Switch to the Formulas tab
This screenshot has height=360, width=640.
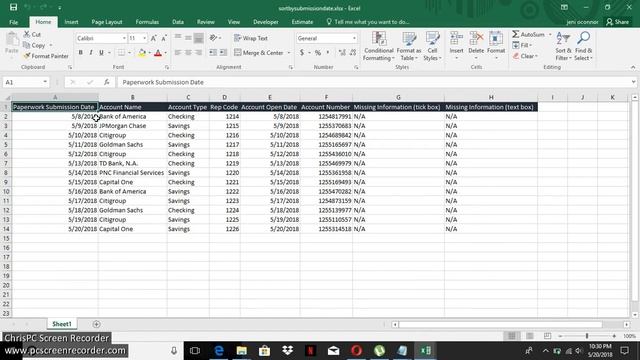(147, 22)
